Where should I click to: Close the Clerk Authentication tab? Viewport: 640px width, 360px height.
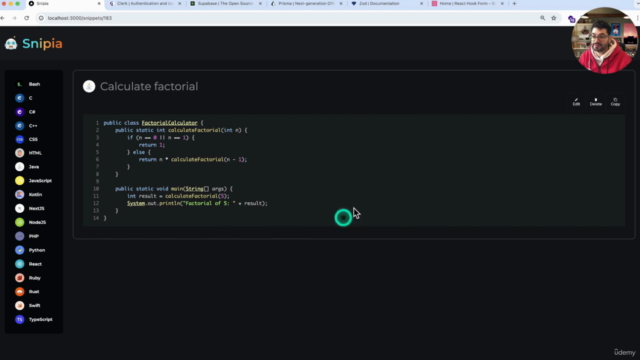(x=180, y=4)
